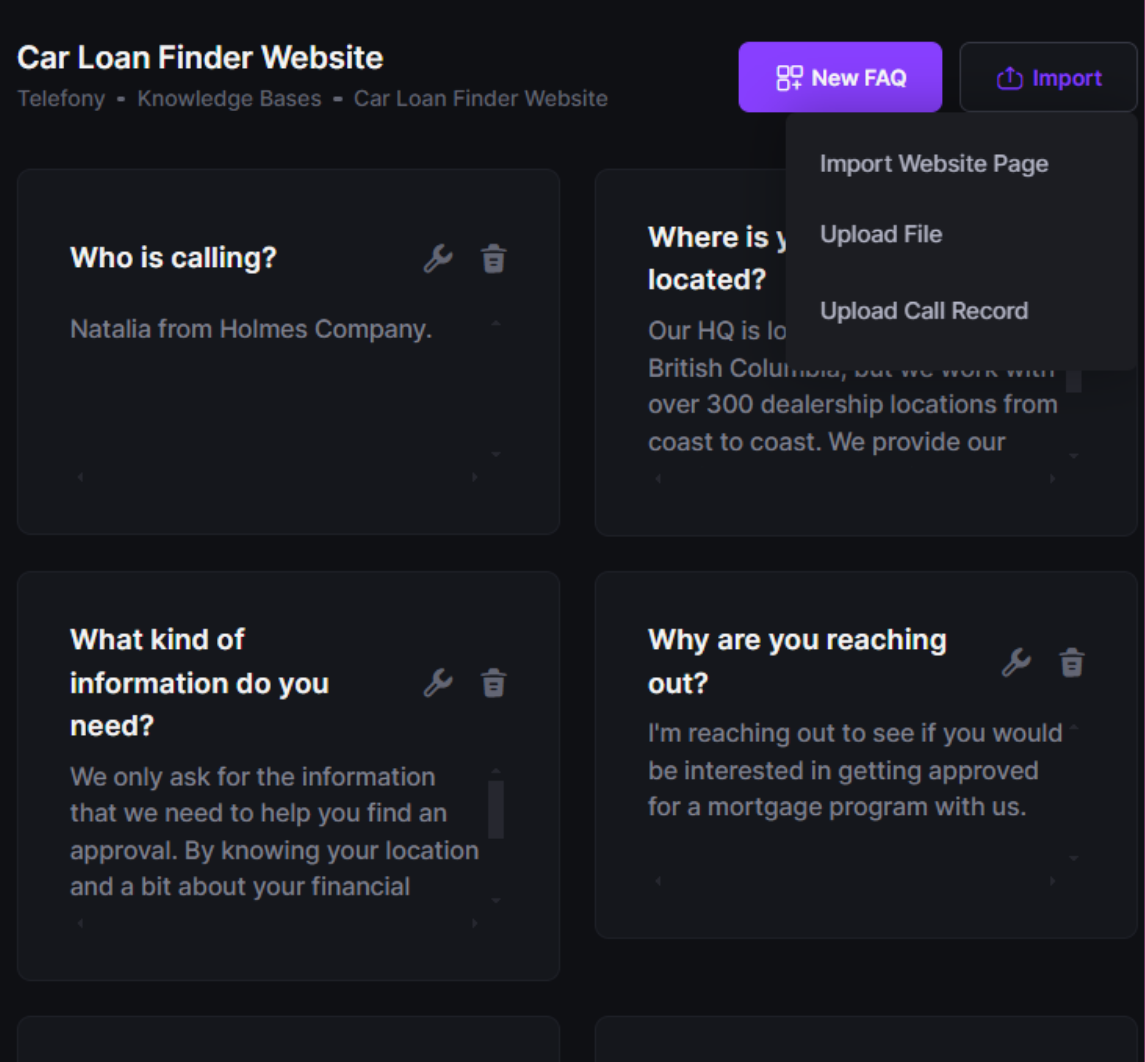Click the "Who is calling?" question title
Viewport: 1145px width, 1062px height.
click(x=173, y=258)
